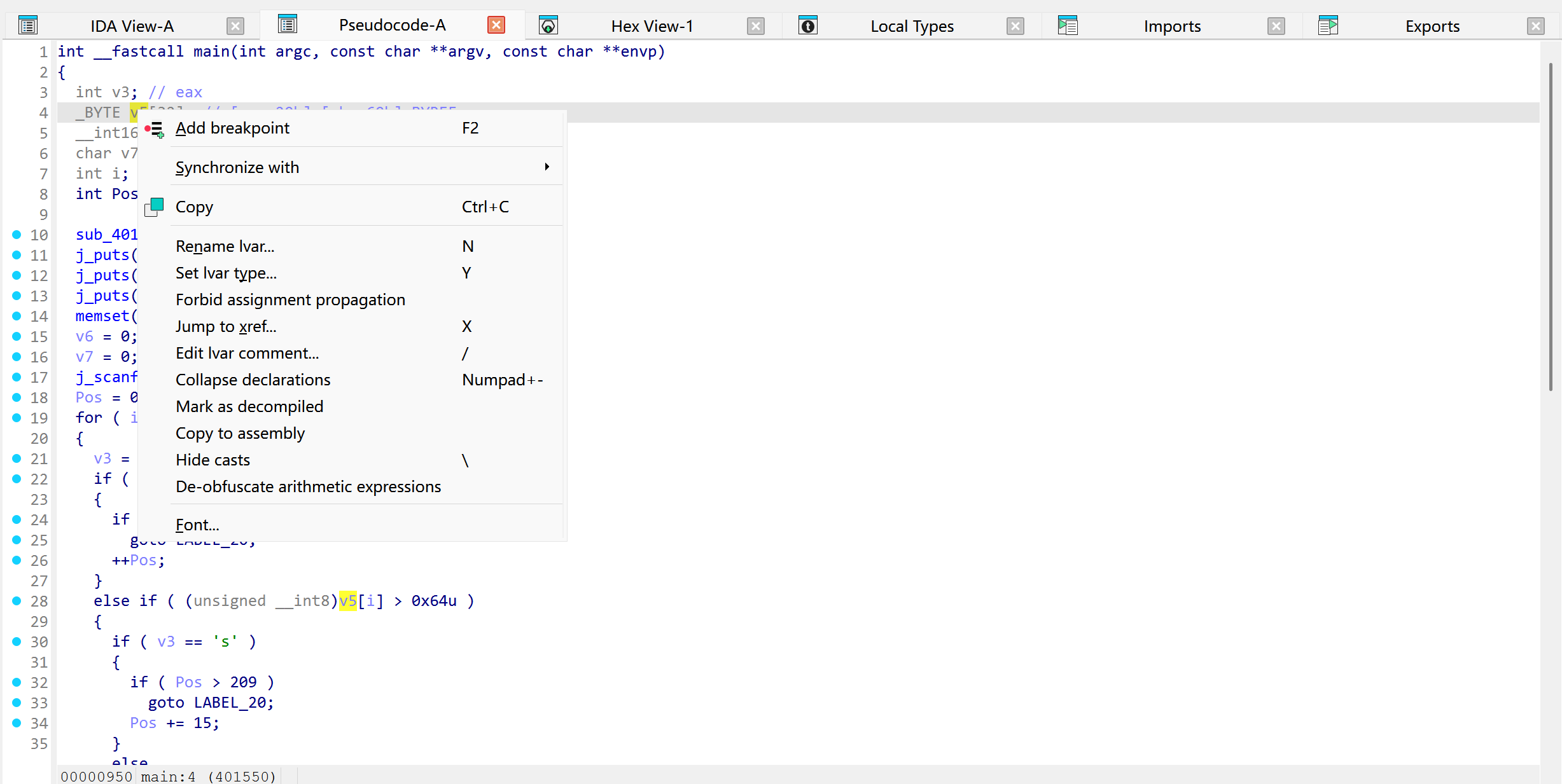Click the Copy icon in the context menu
The width and height of the screenshot is (1562, 784).
pyautogui.click(x=153, y=206)
